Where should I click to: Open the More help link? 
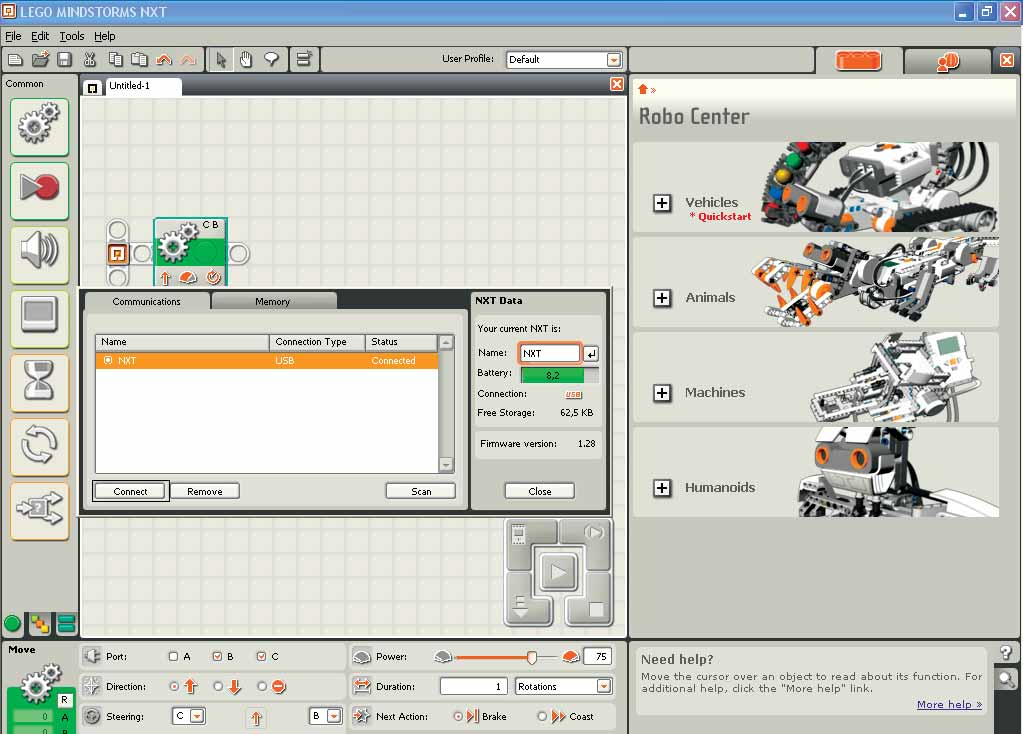tap(949, 705)
